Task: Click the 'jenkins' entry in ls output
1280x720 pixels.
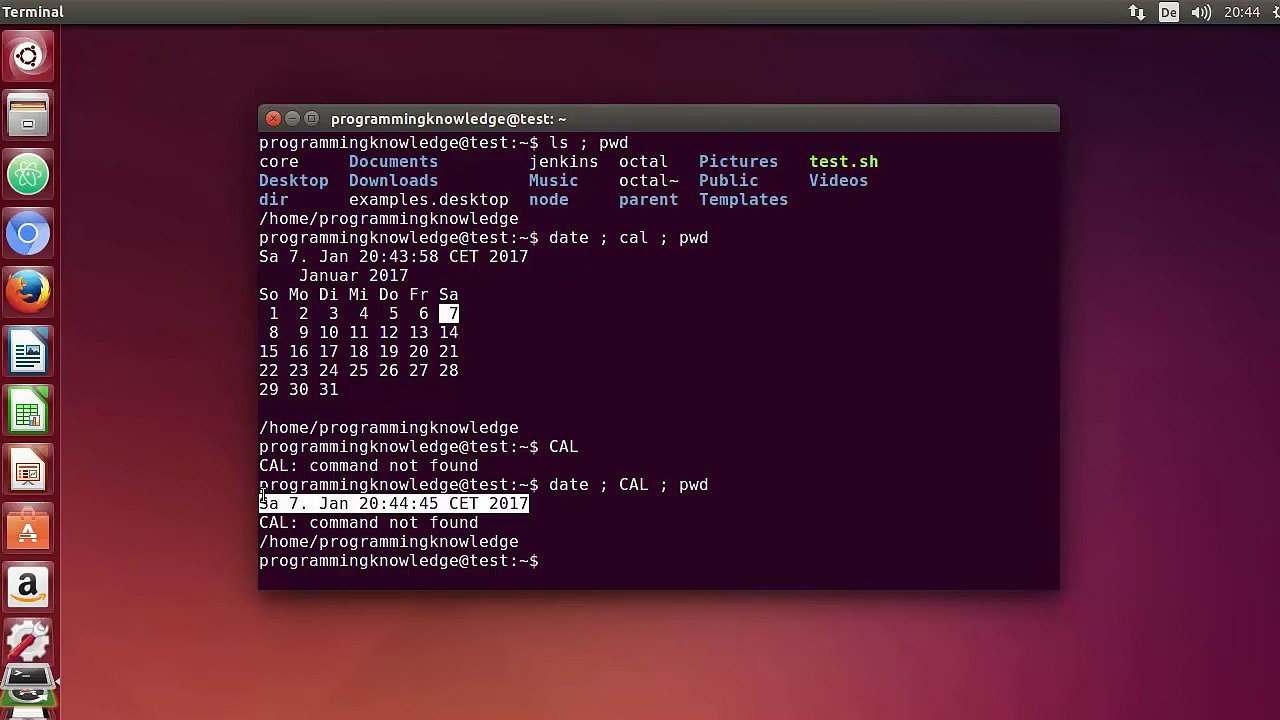Action: click(x=563, y=161)
